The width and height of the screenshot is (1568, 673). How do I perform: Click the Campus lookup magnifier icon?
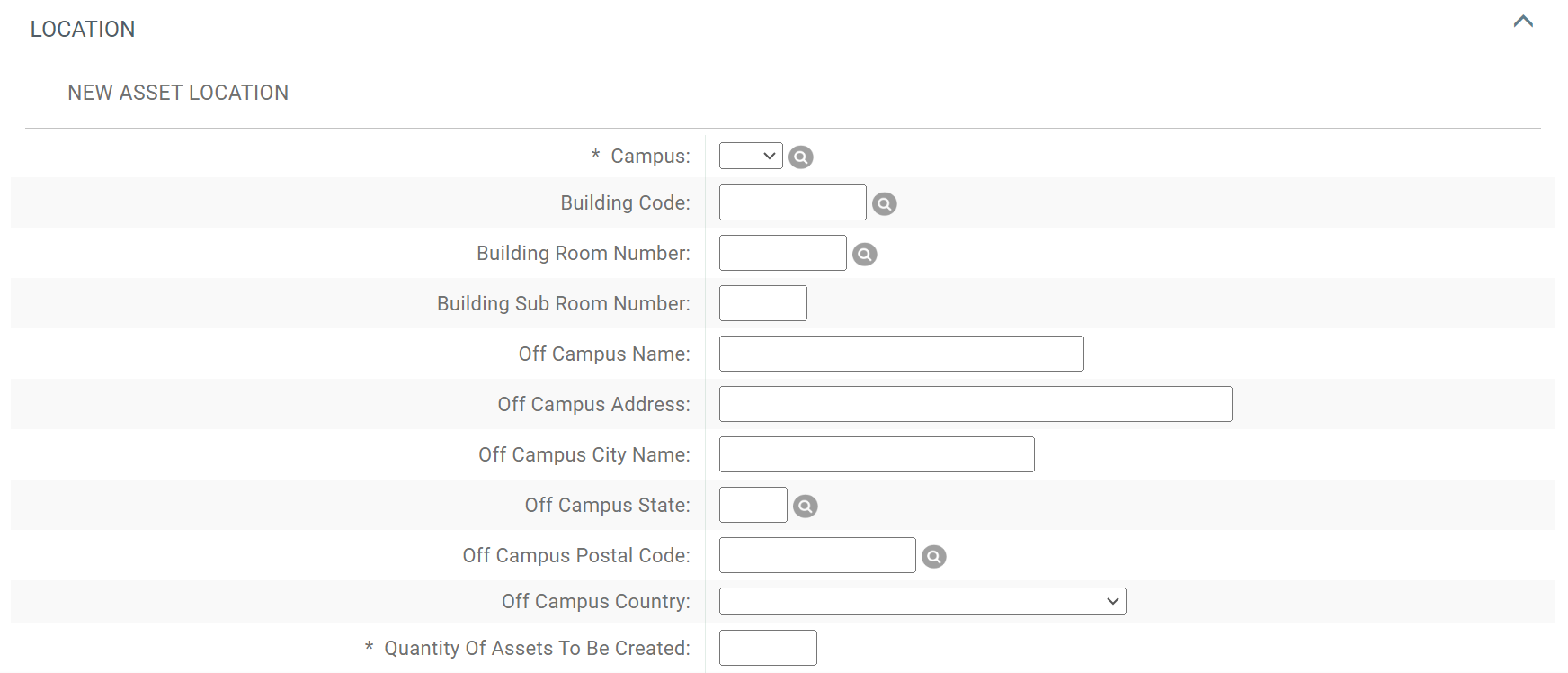point(800,157)
